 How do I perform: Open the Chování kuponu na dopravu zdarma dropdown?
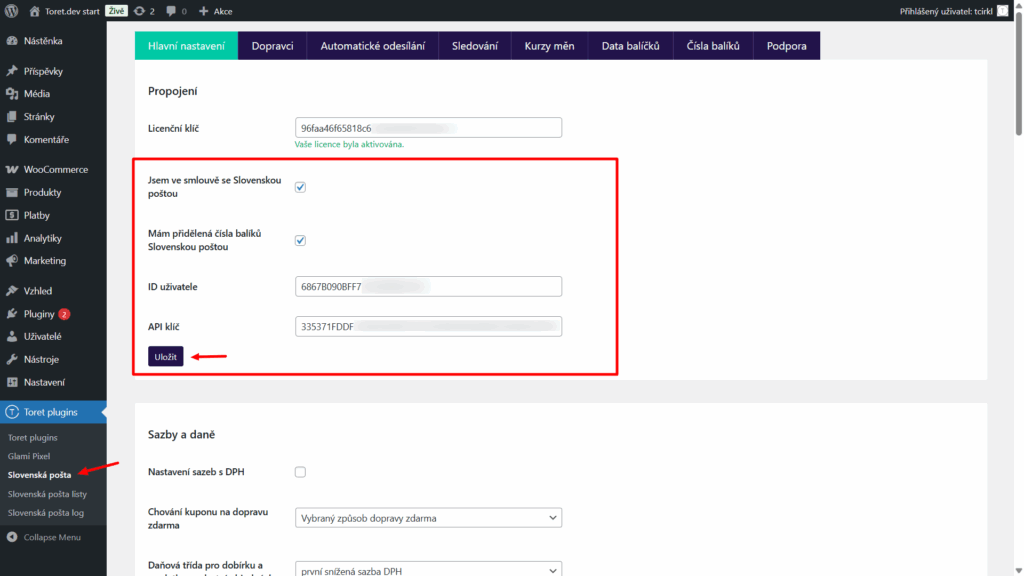[428, 517]
